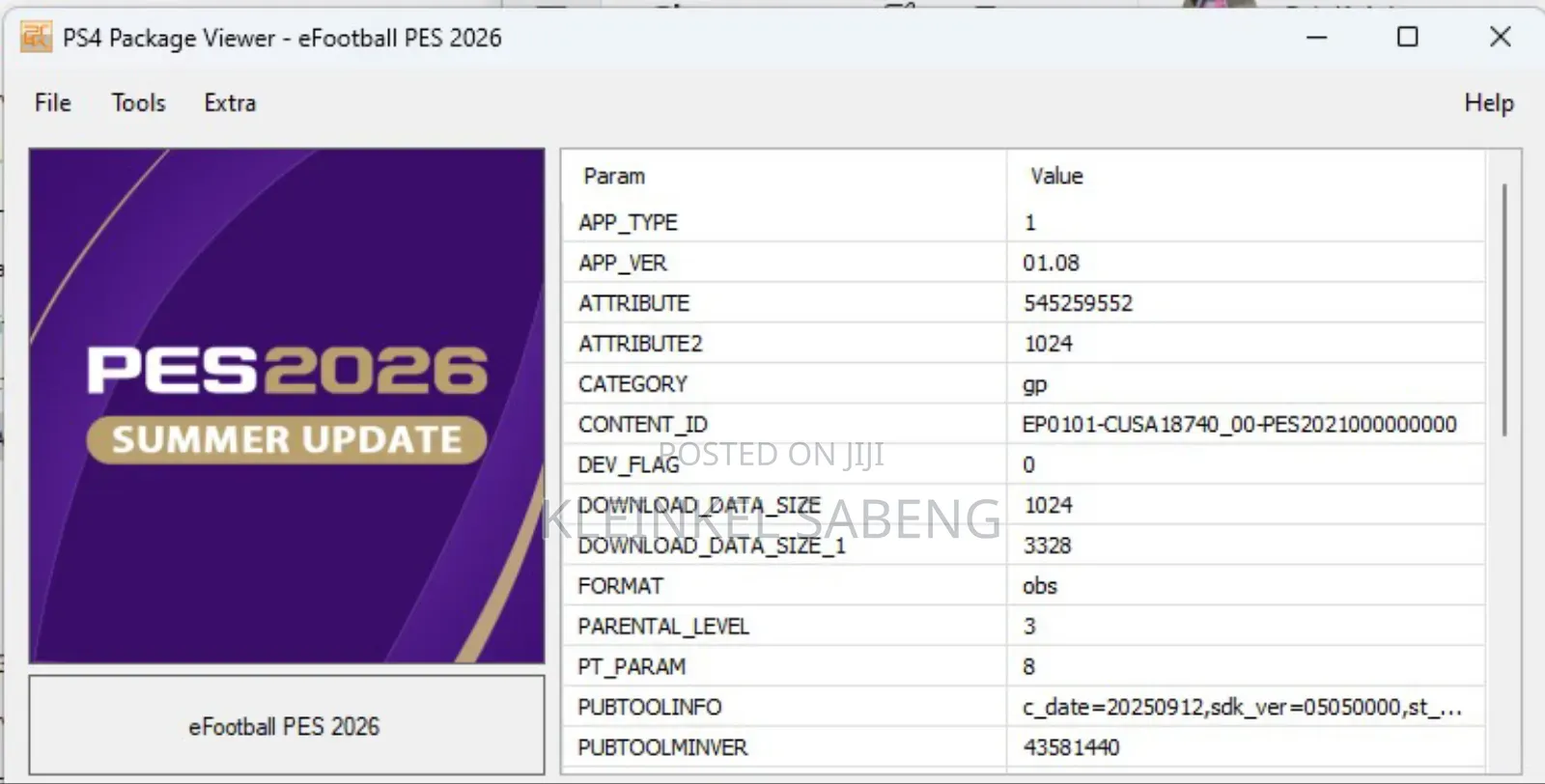Click the value 43581440
The height and width of the screenshot is (784, 1545).
pos(1071,747)
